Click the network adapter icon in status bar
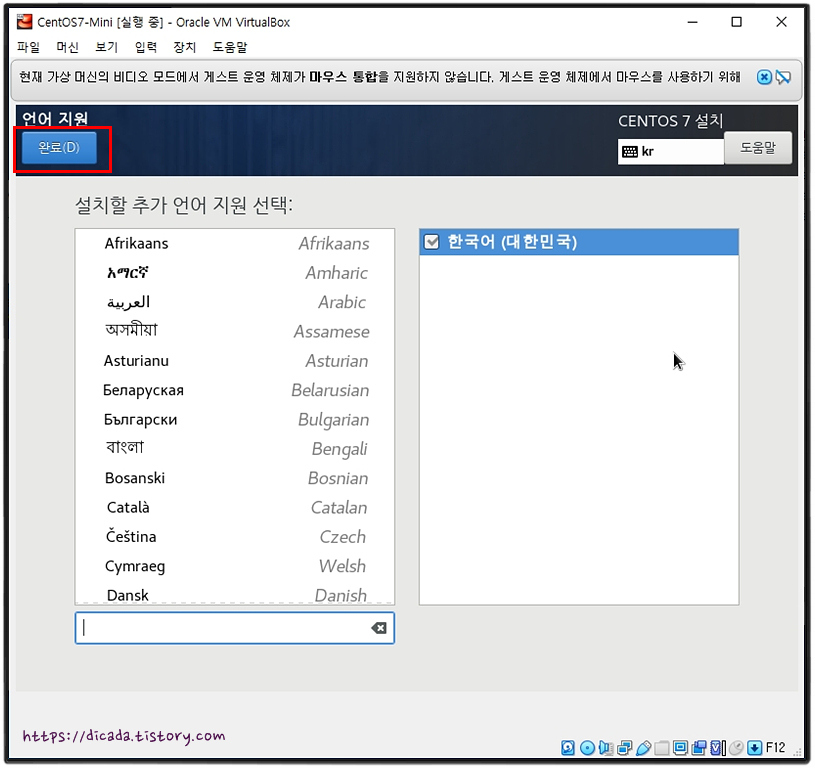815x768 pixels. pos(625,748)
